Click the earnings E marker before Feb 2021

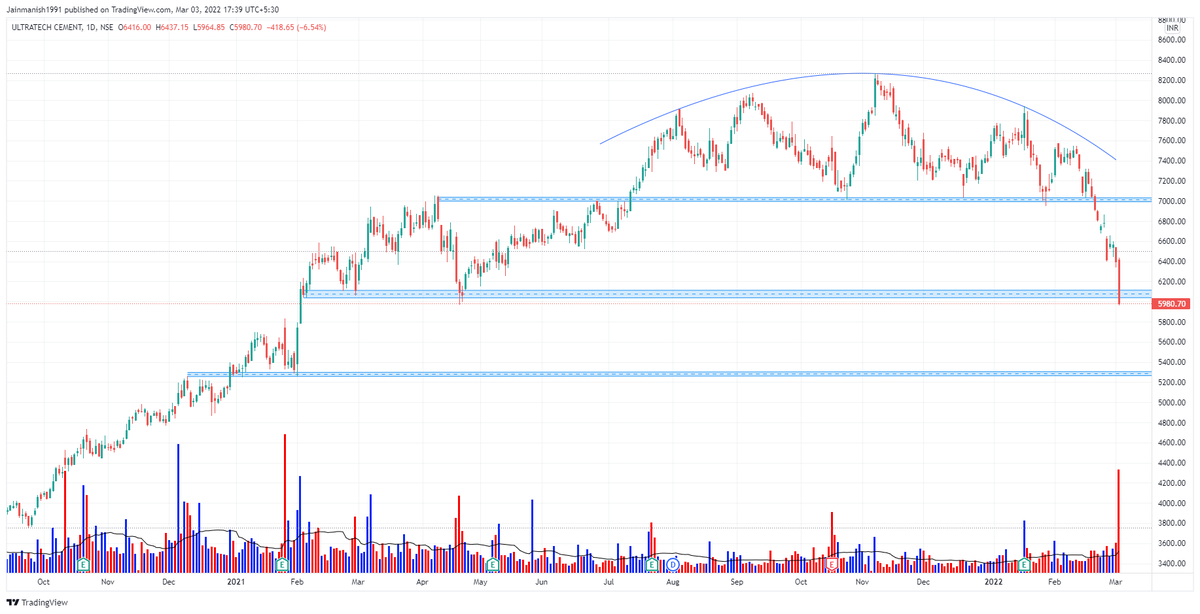click(284, 564)
